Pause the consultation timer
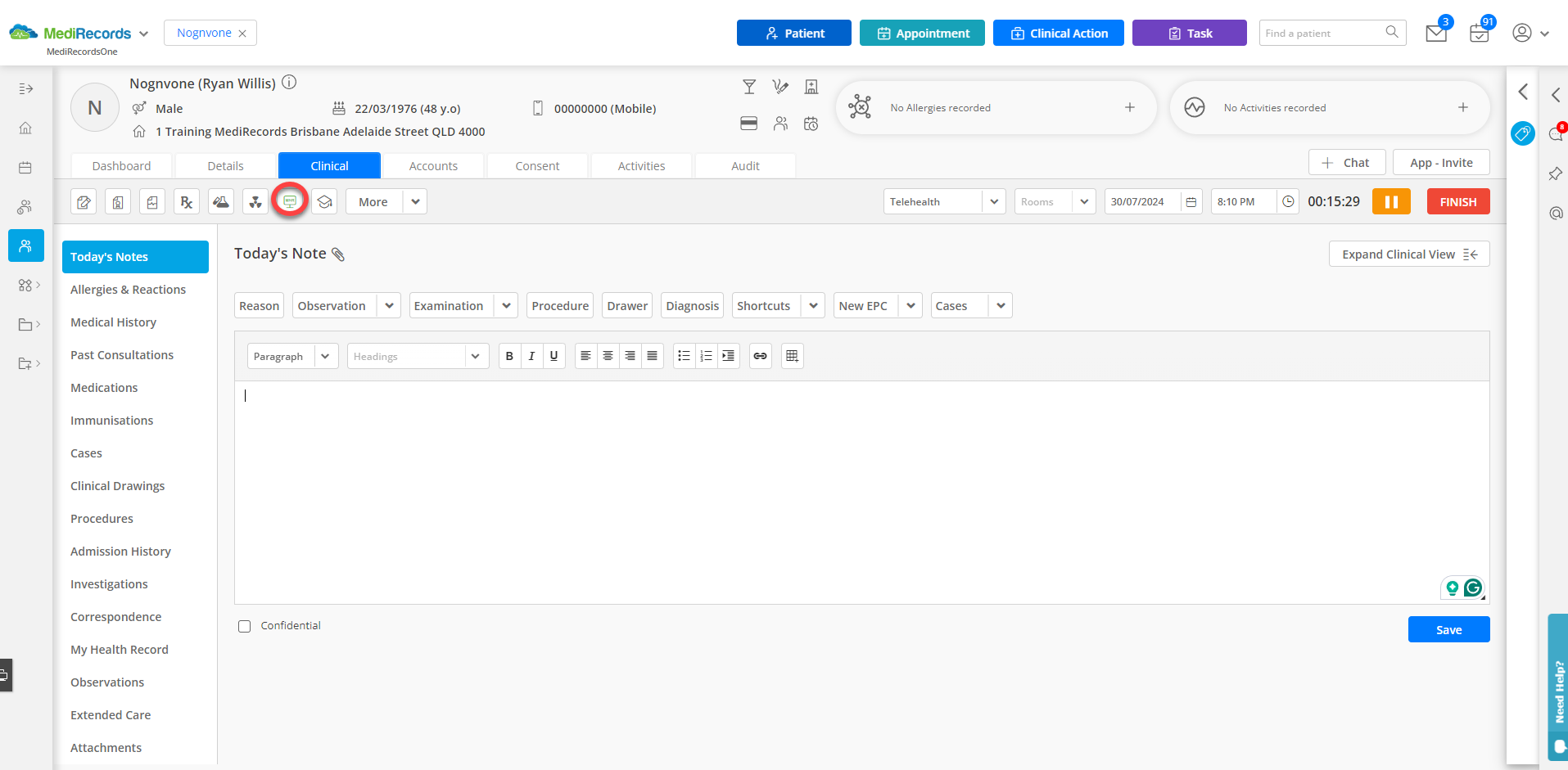This screenshot has height=770, width=1568. click(1391, 201)
